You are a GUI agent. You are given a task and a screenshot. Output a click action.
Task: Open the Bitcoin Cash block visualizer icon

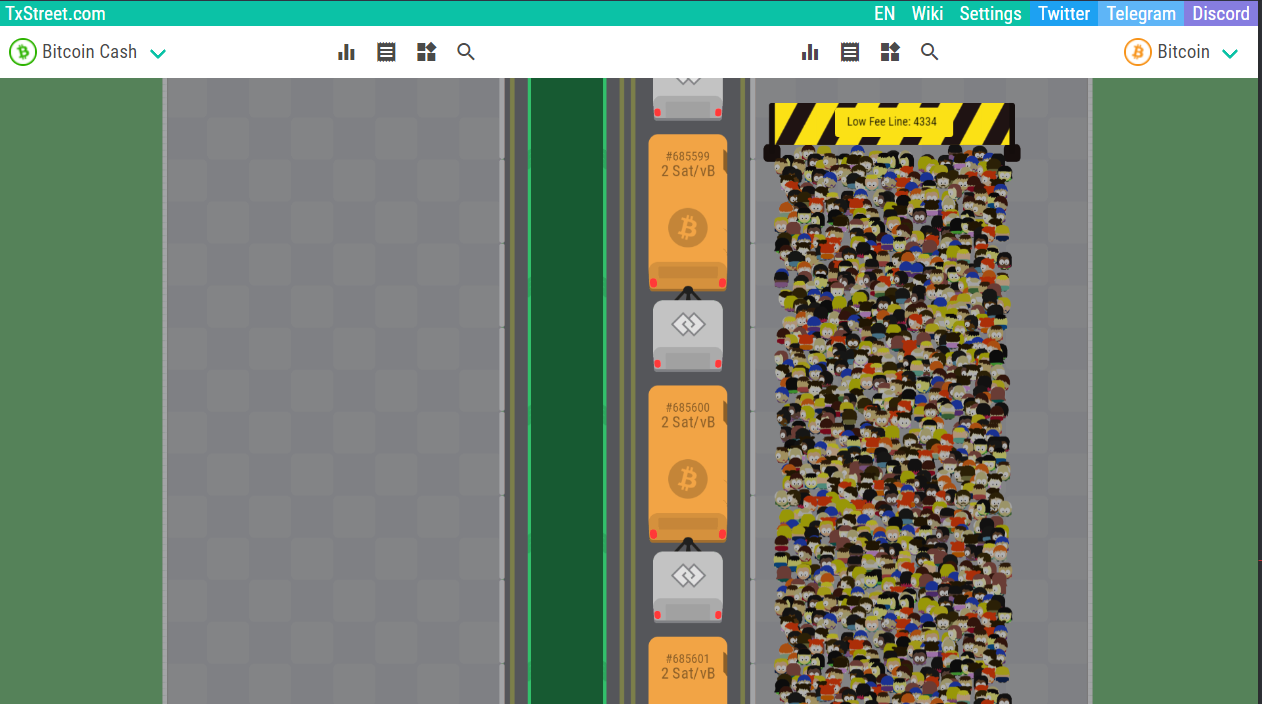(x=426, y=52)
